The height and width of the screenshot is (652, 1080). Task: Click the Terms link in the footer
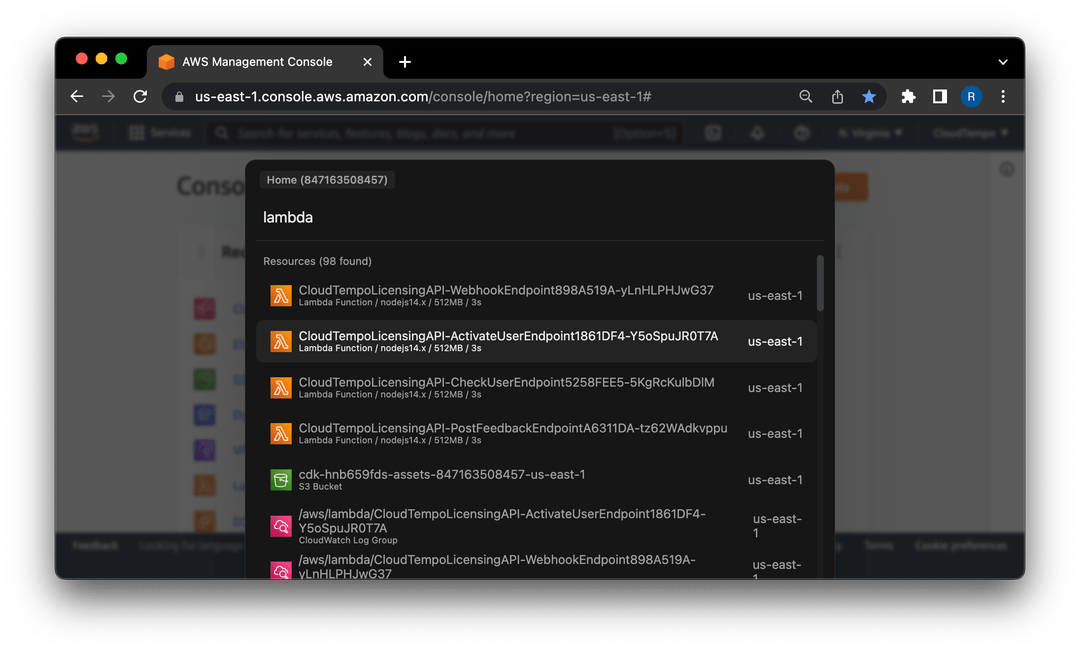pyautogui.click(x=879, y=546)
